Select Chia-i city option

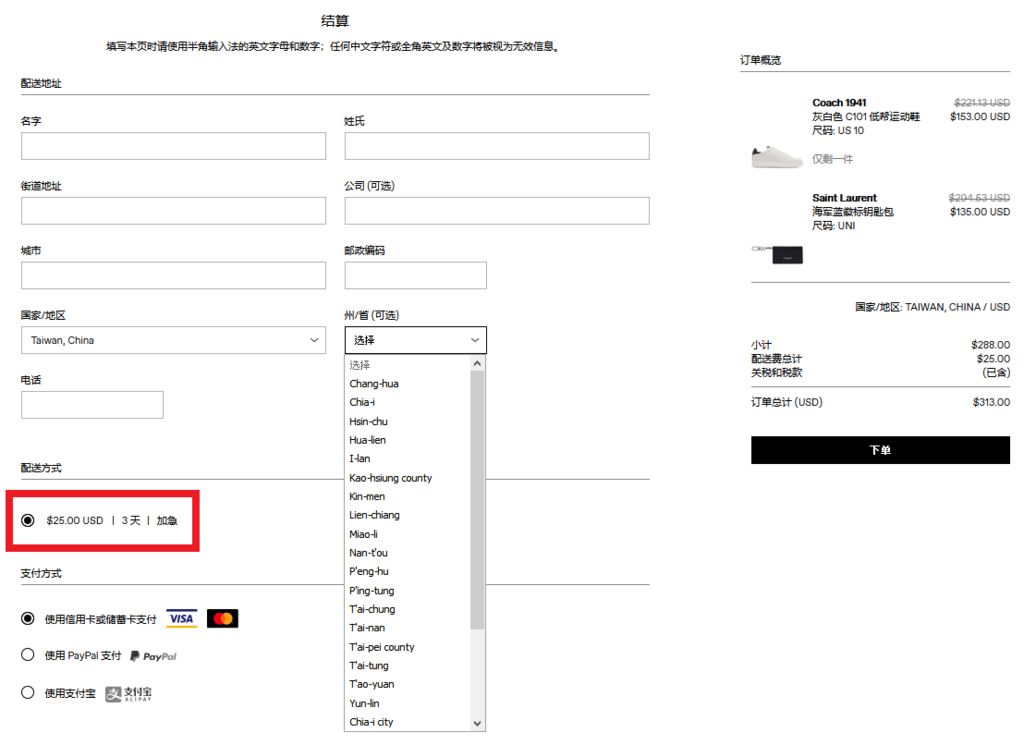click(408, 722)
